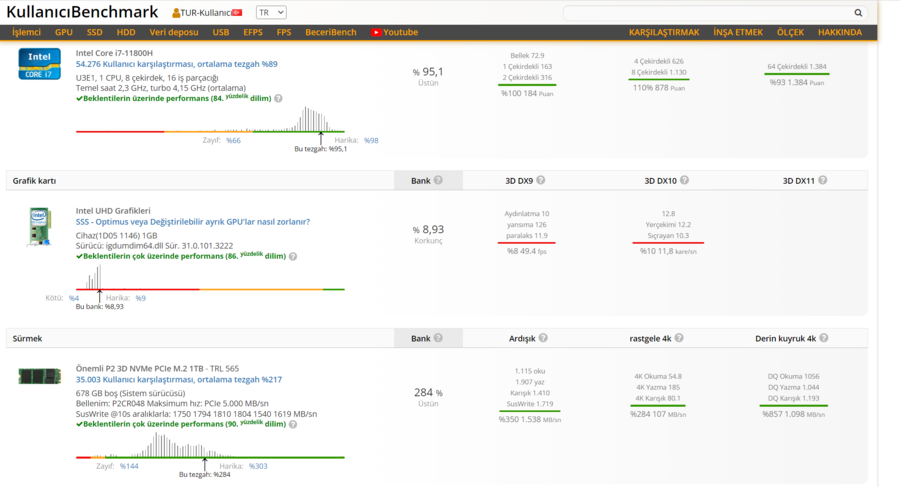Click the SSD Zayıf %144 link
Viewport: 900px width, 487px height.
tap(129, 466)
